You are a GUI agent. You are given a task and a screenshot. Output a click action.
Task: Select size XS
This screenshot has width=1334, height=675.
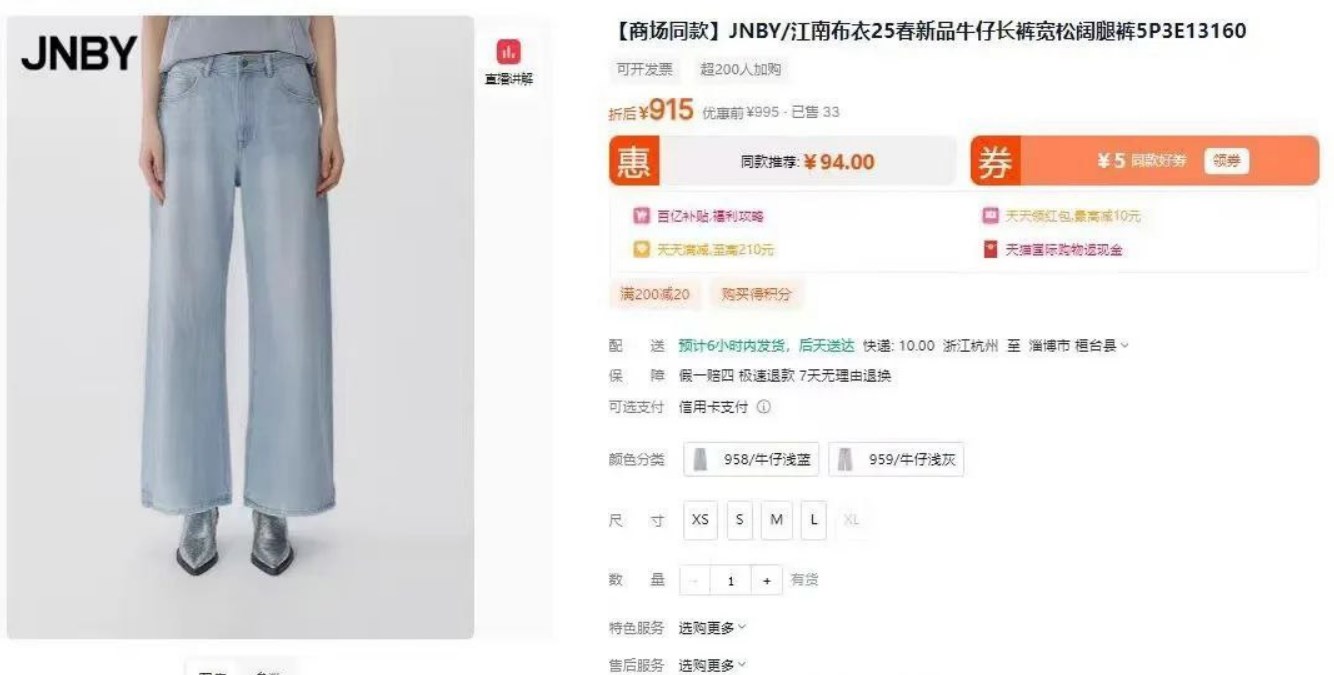click(700, 520)
